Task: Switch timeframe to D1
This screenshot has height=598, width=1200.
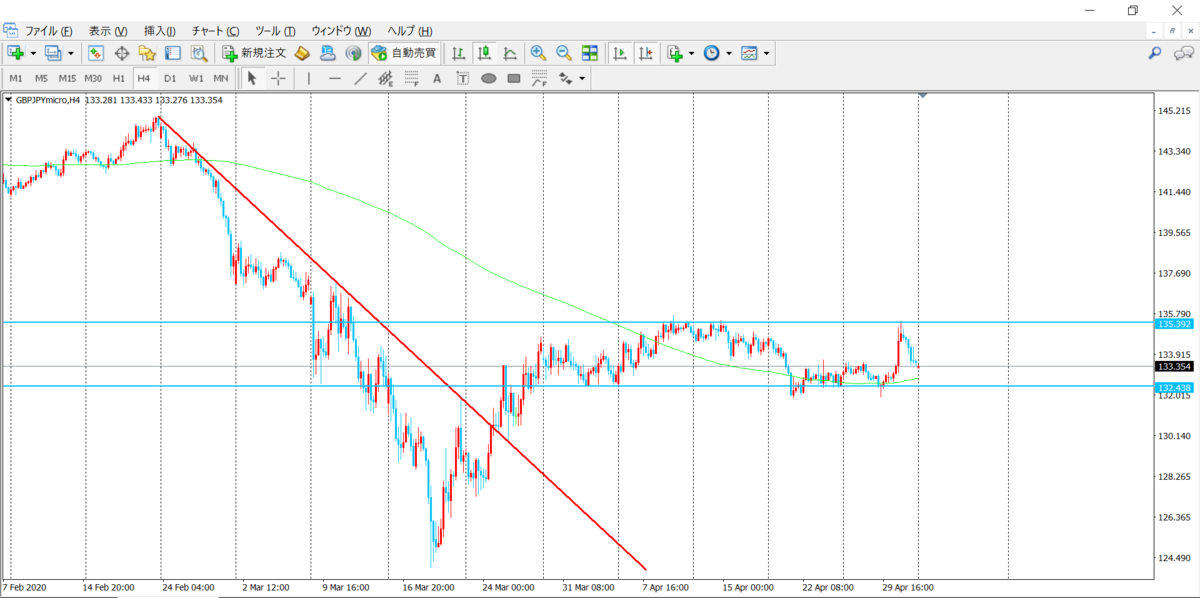Action: [170, 78]
